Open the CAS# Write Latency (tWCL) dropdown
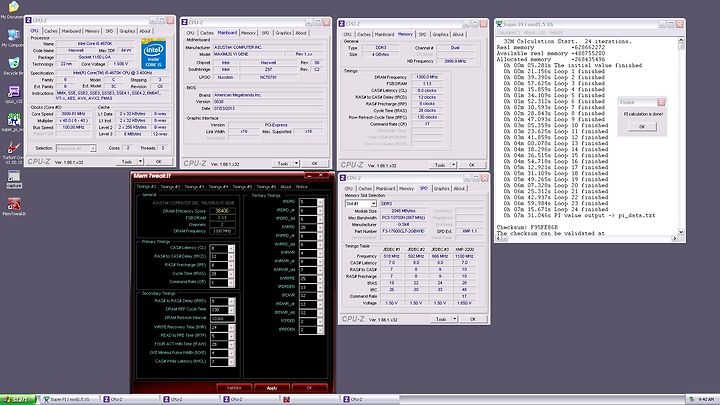 [231, 361]
